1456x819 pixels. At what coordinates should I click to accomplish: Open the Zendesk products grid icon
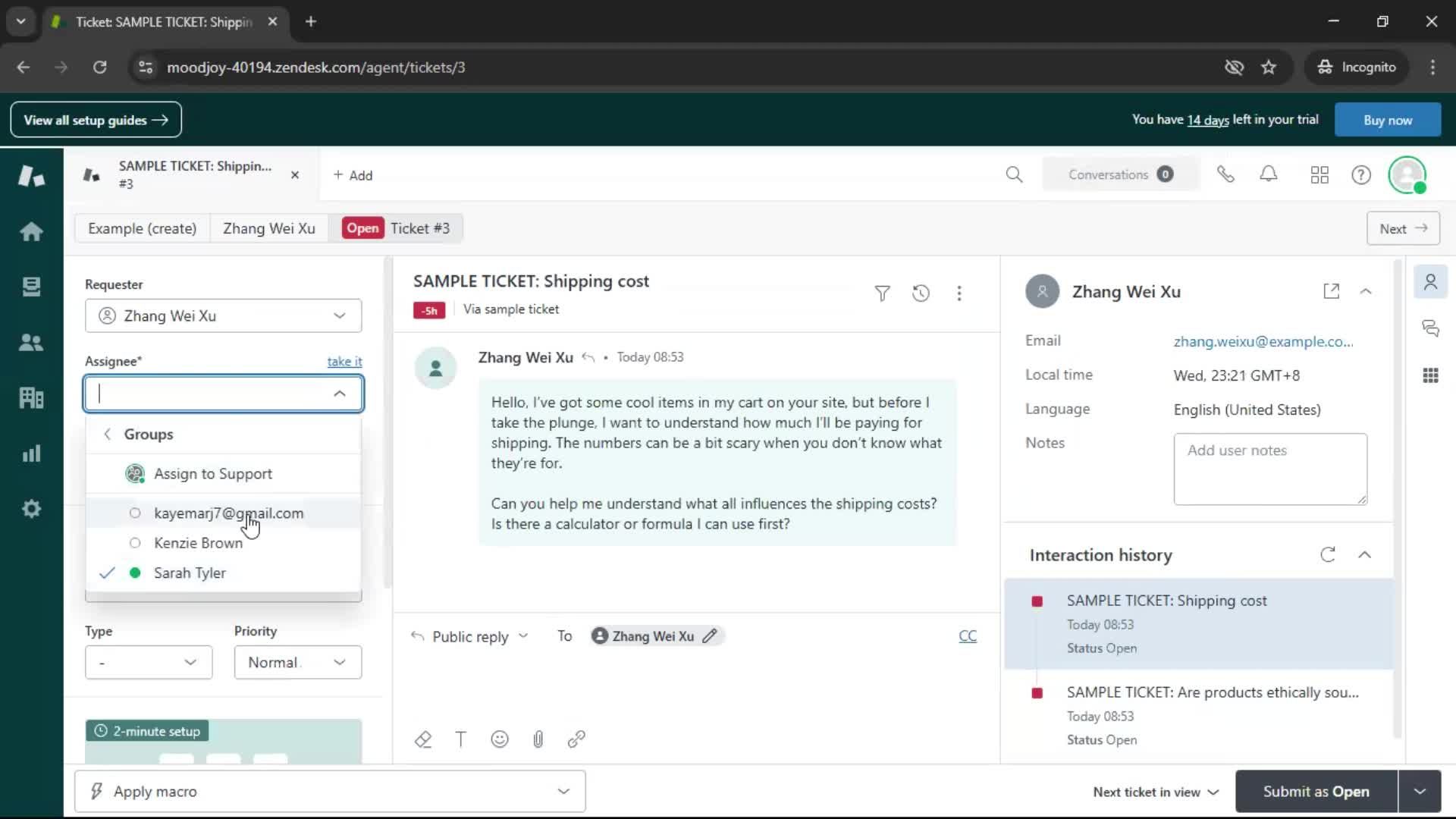pos(1319,175)
